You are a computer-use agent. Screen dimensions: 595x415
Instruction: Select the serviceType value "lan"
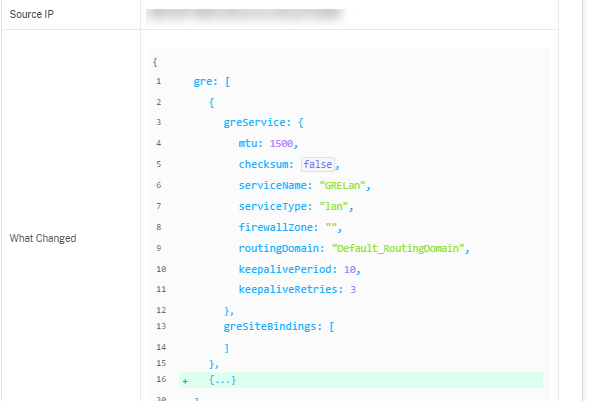tap(334, 206)
